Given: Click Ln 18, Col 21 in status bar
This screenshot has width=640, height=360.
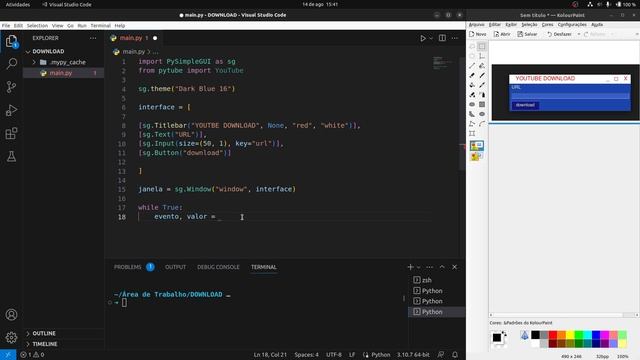Looking at the screenshot, I should pyautogui.click(x=270, y=355).
